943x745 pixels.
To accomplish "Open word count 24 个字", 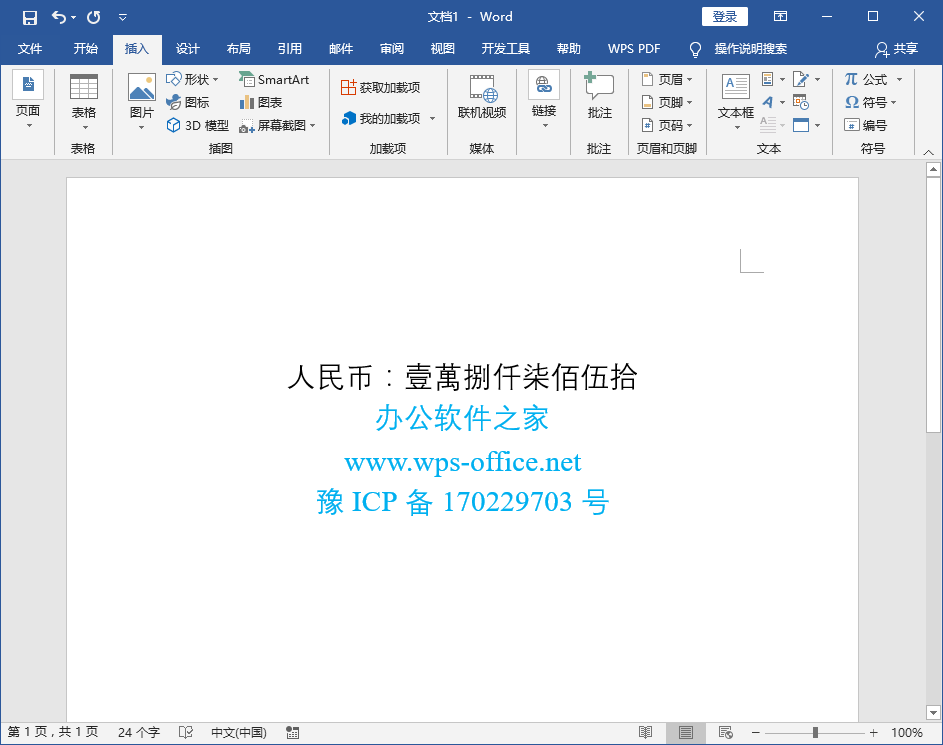I will point(139,732).
